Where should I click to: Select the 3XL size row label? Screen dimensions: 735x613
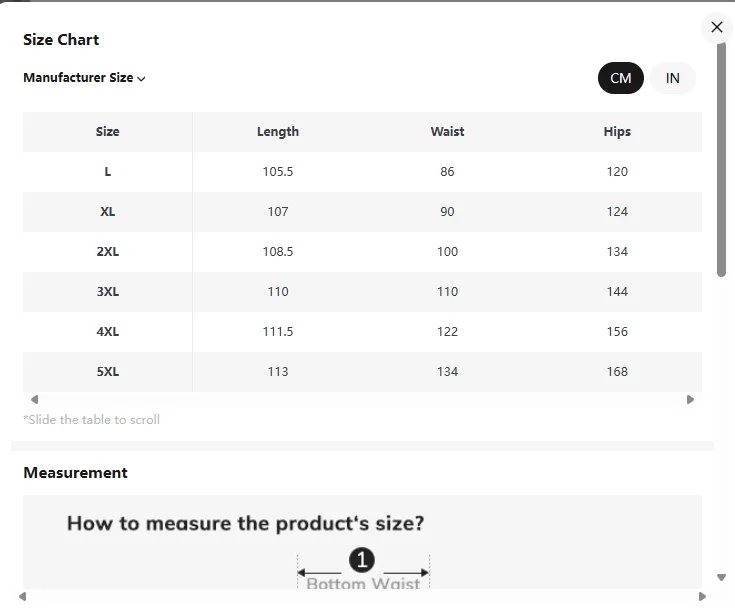[108, 291]
